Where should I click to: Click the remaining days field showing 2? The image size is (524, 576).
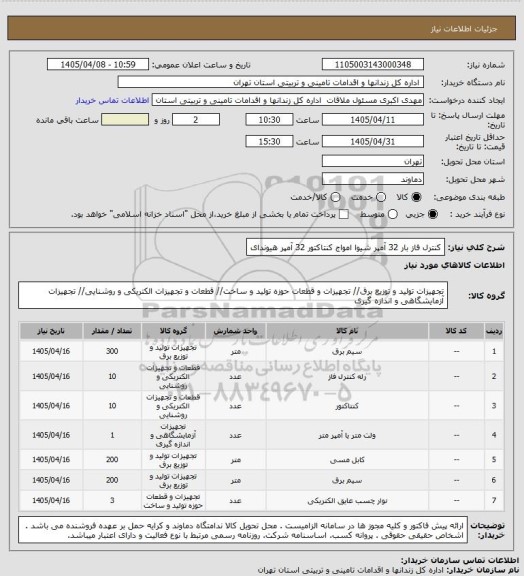click(x=196, y=120)
